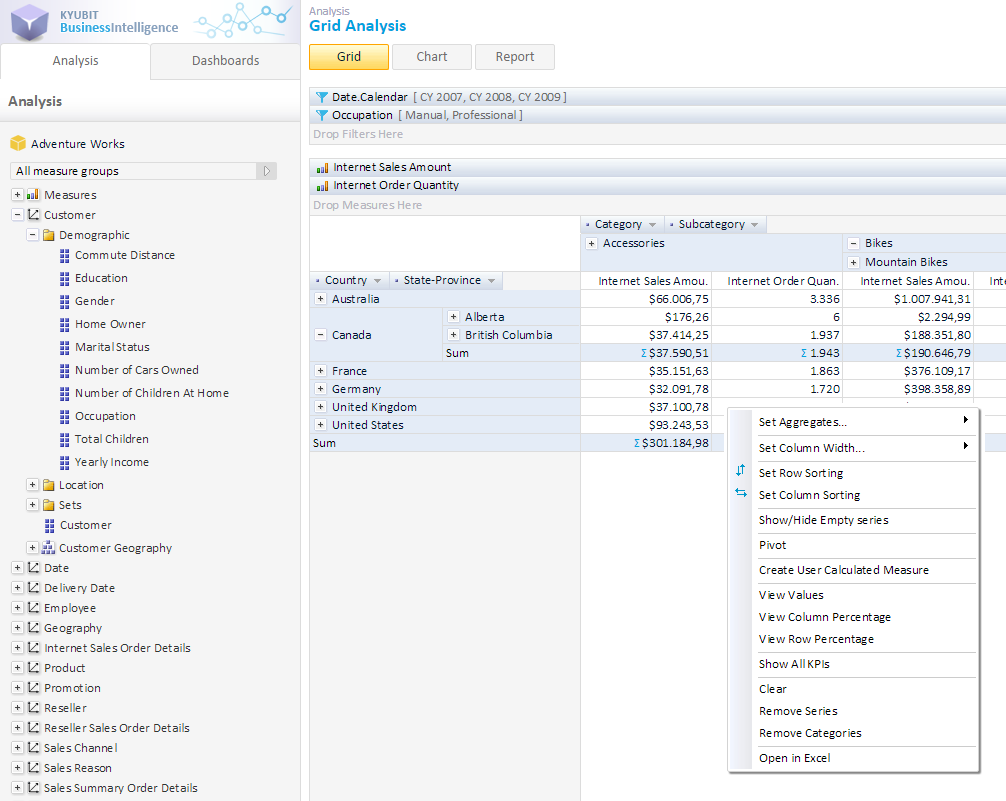Click the Internet Order Quantity measure icon

point(322,186)
